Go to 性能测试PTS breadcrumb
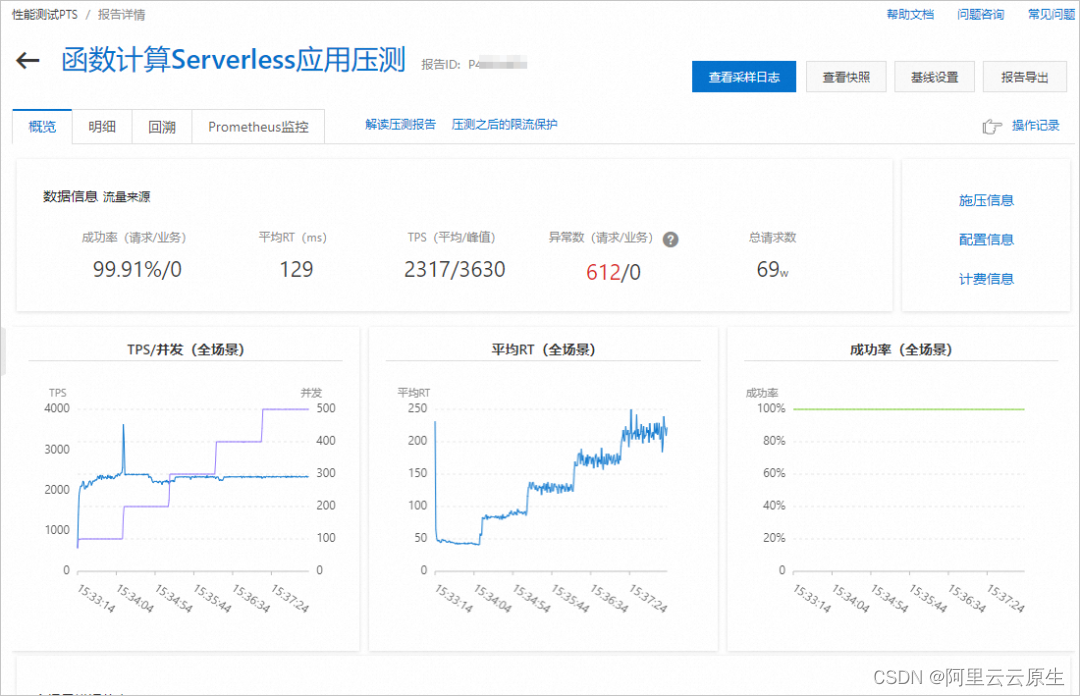Screen dimensions: 1080x696 [45, 14]
